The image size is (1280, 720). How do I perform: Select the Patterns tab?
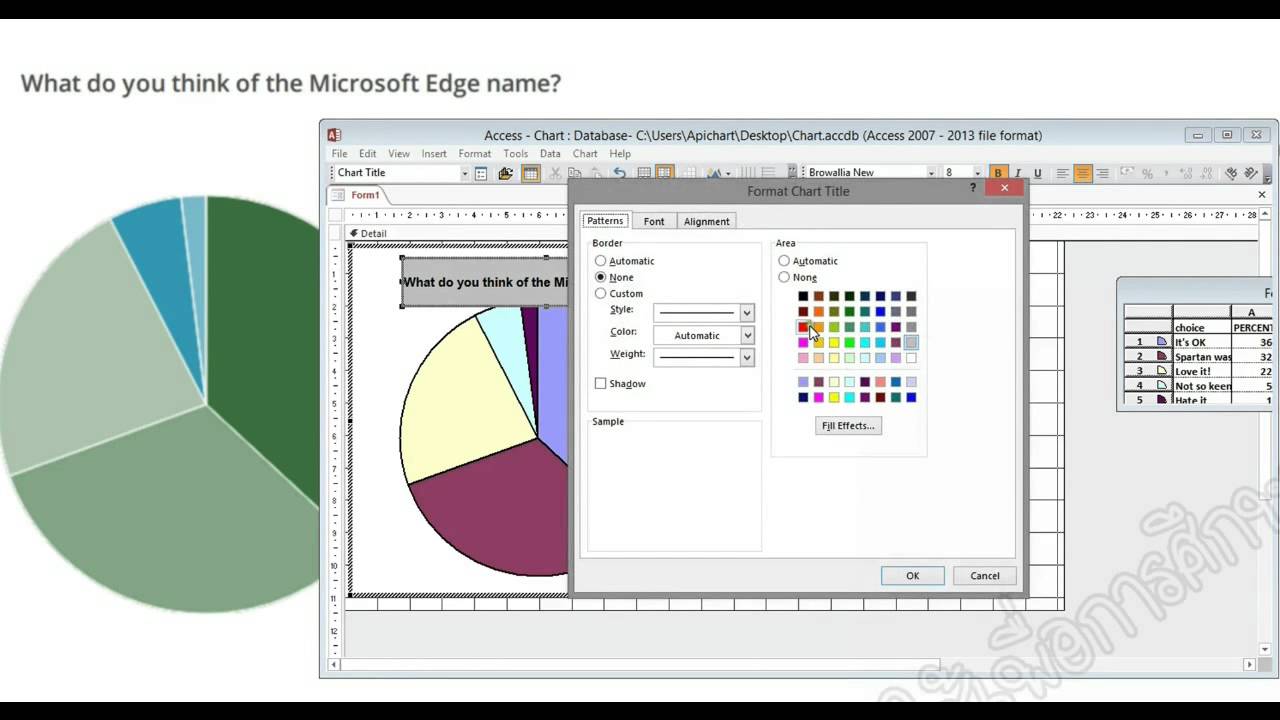tap(605, 220)
